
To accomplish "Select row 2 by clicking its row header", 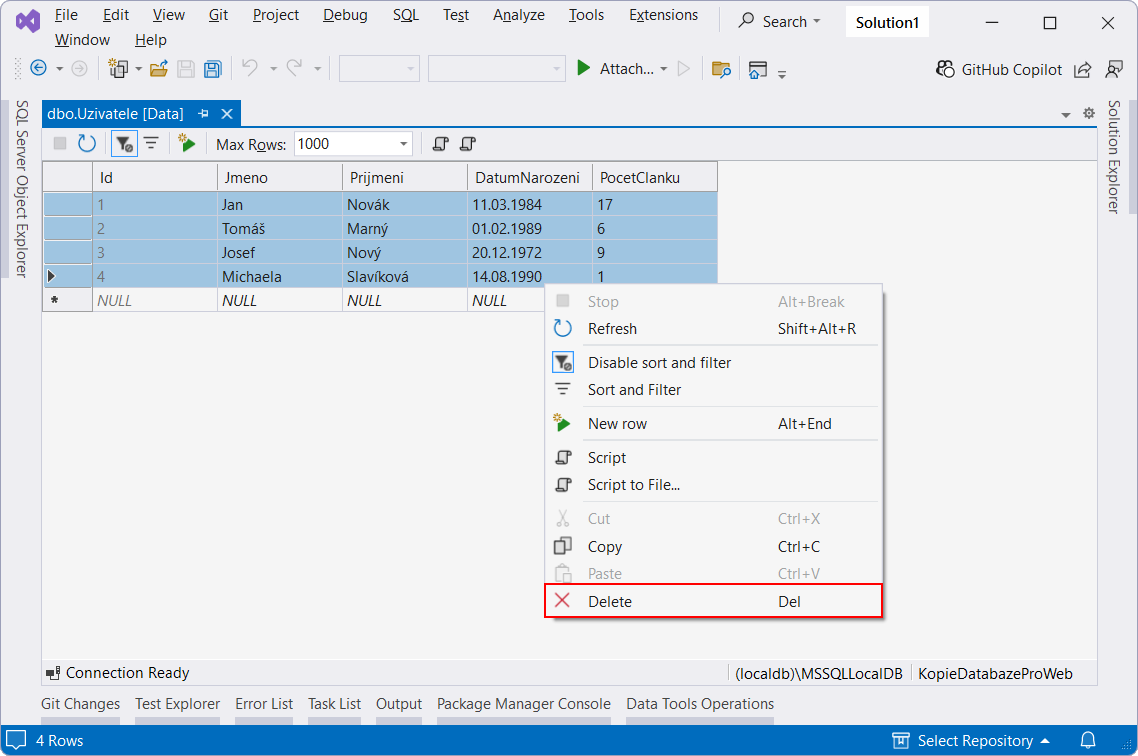I will (66, 228).
